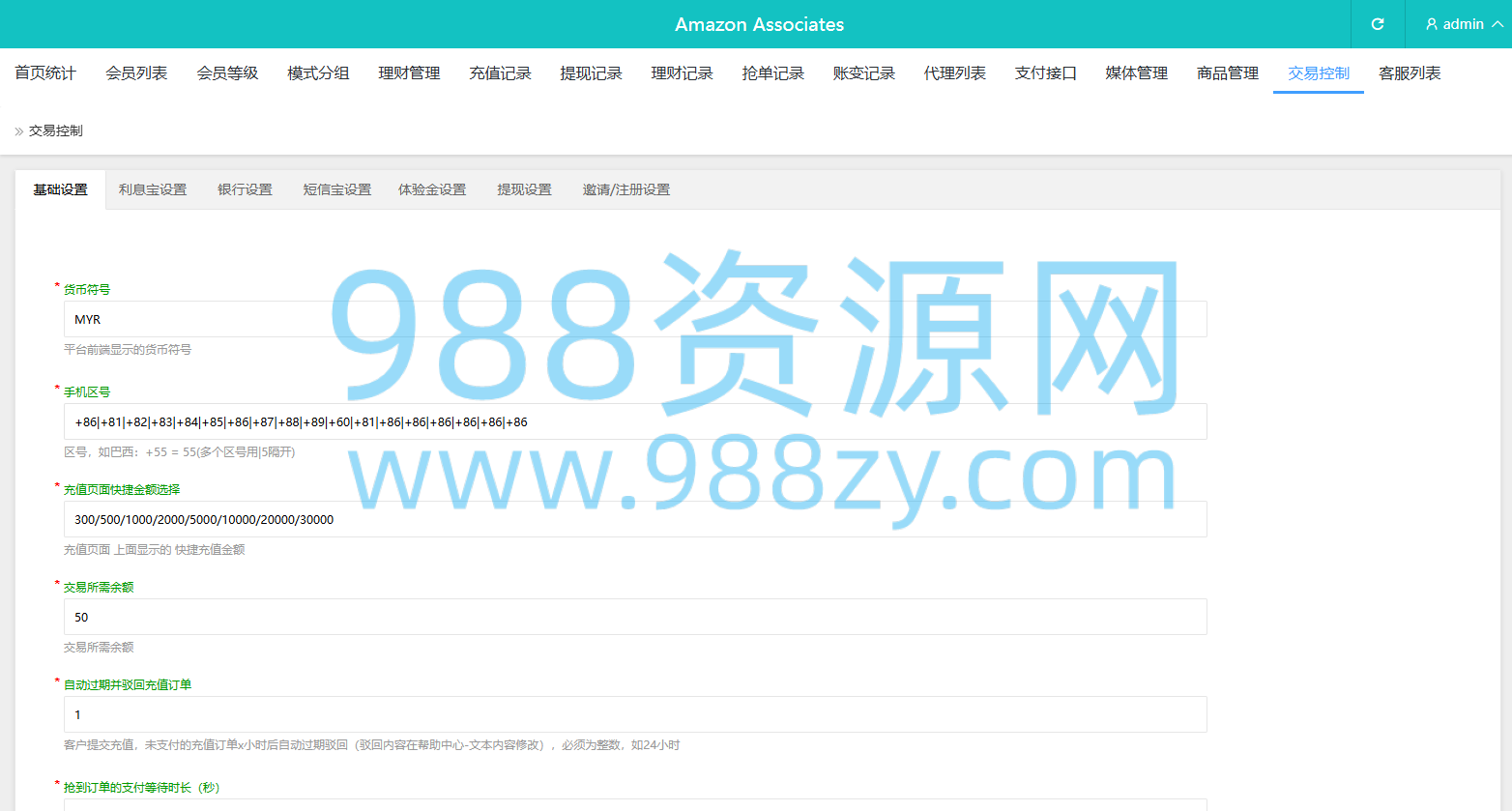Click the 手机区号 input field
1512x811 pixels.
[635, 421]
